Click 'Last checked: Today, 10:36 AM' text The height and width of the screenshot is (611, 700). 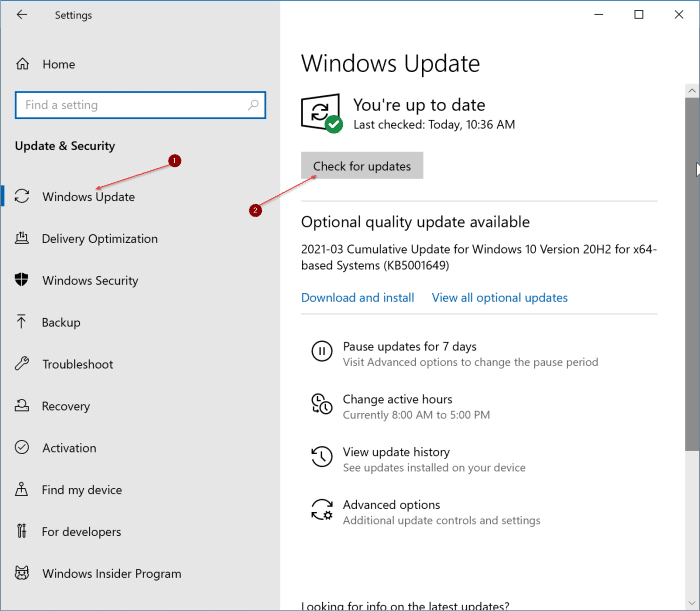(x=434, y=125)
